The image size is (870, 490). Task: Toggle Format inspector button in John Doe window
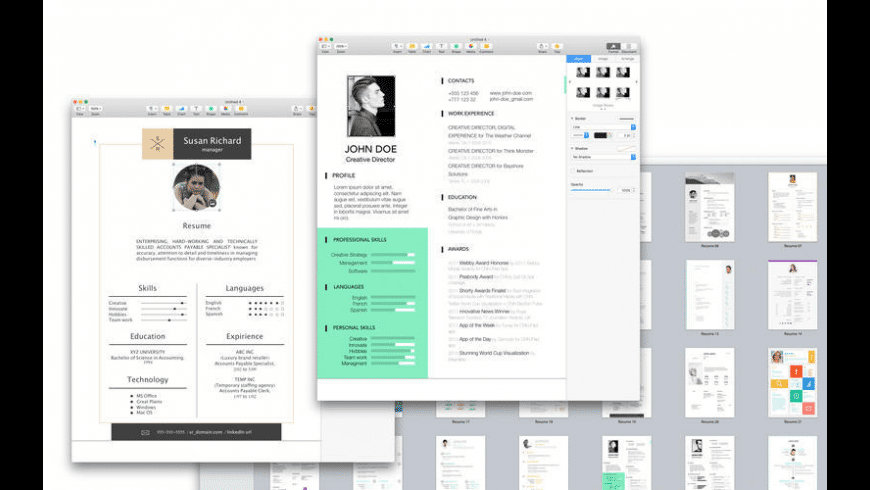click(x=614, y=47)
